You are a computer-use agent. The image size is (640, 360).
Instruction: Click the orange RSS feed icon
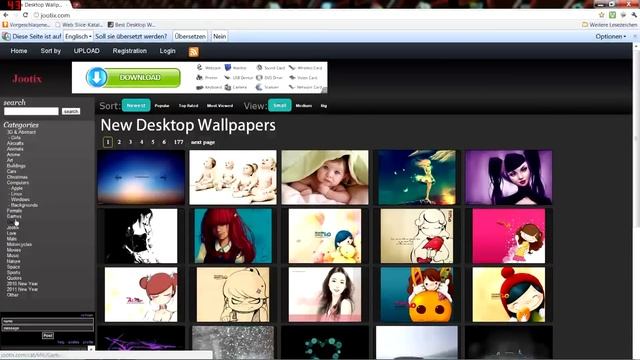[193, 52]
